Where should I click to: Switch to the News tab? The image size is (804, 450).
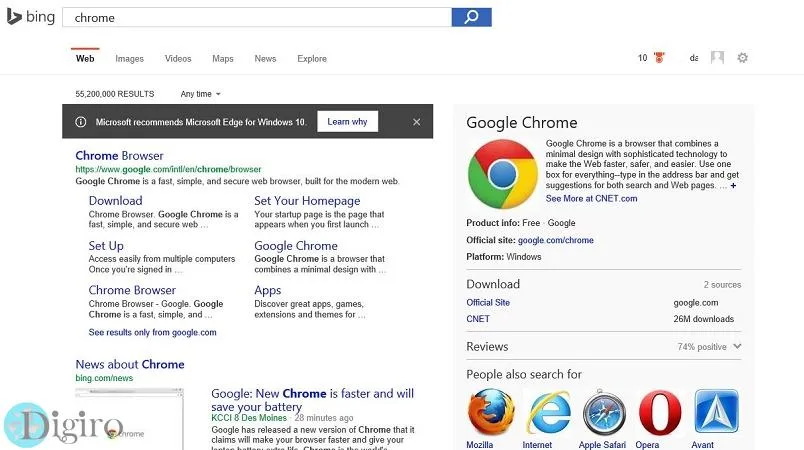pyautogui.click(x=265, y=58)
